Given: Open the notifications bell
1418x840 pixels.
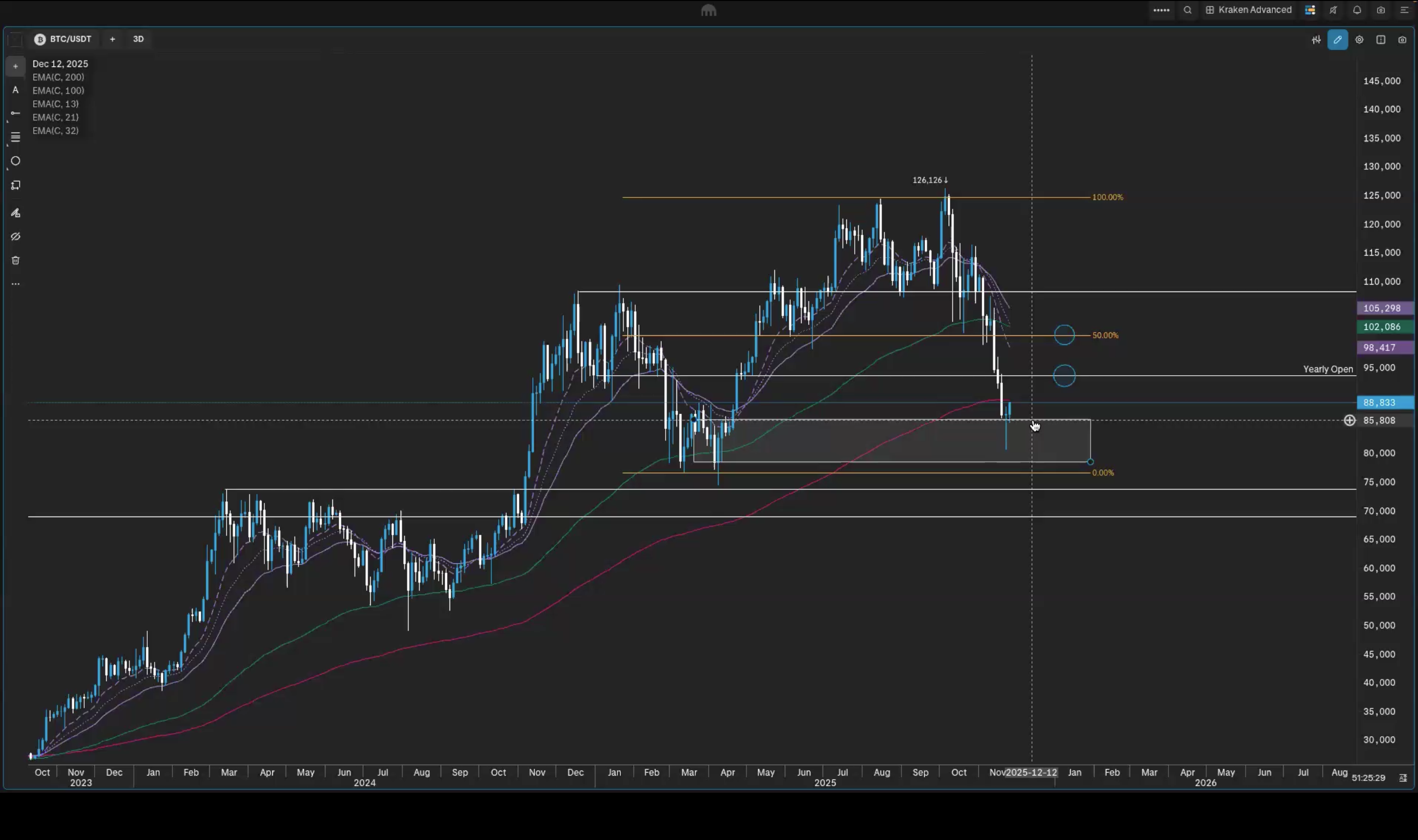Looking at the screenshot, I should pyautogui.click(x=1357, y=10).
